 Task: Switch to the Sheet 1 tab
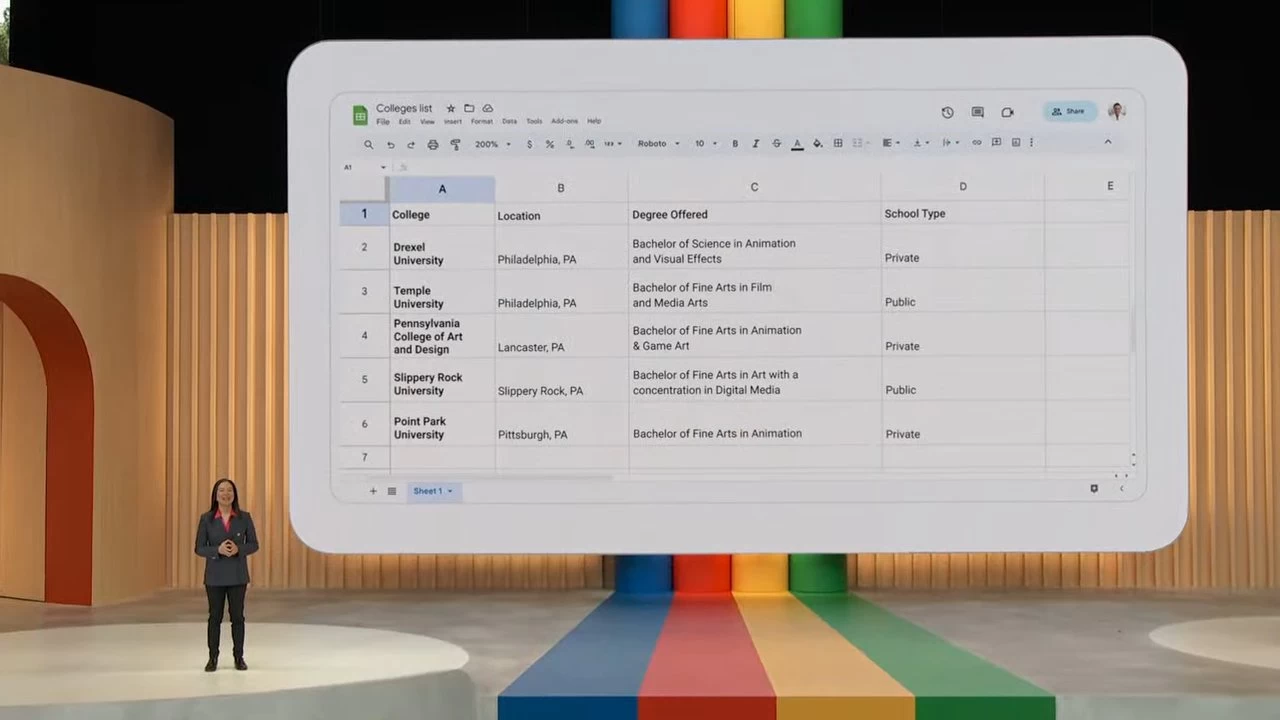coord(433,491)
